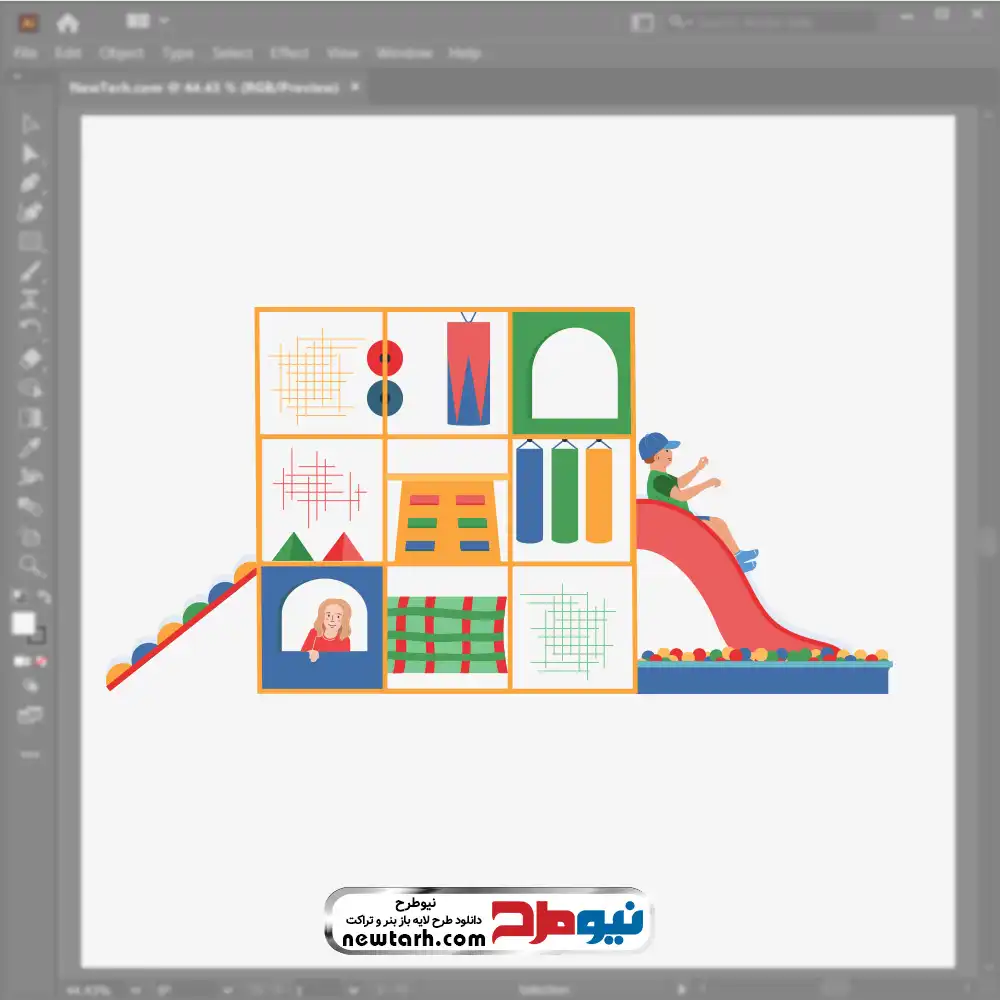Set fill to None
This screenshot has width=1000, height=1000.
tap(42, 661)
